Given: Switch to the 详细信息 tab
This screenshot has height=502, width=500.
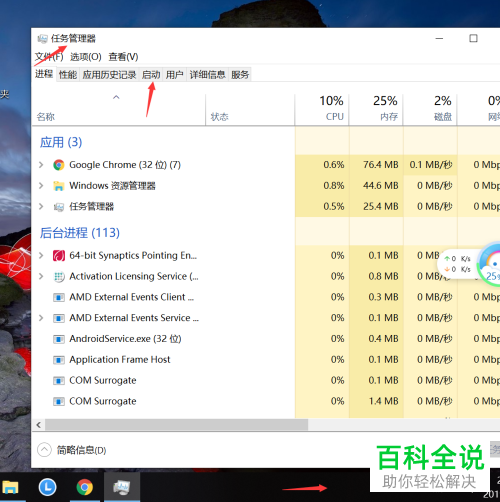Looking at the screenshot, I should click(x=207, y=75).
